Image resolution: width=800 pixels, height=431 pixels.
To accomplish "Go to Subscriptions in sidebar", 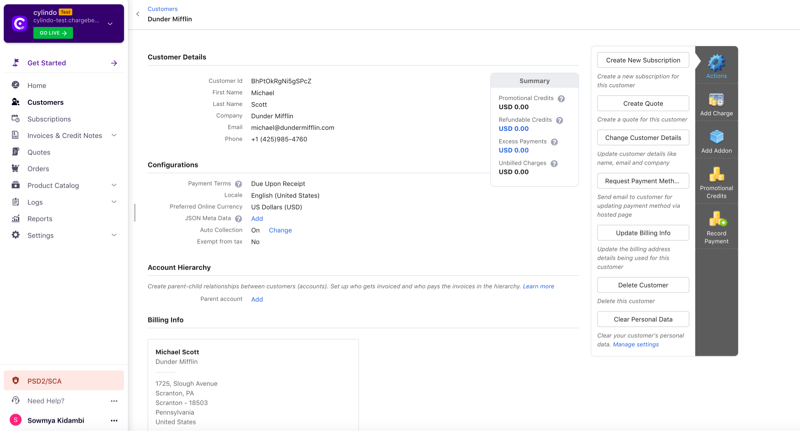I will [x=49, y=119].
